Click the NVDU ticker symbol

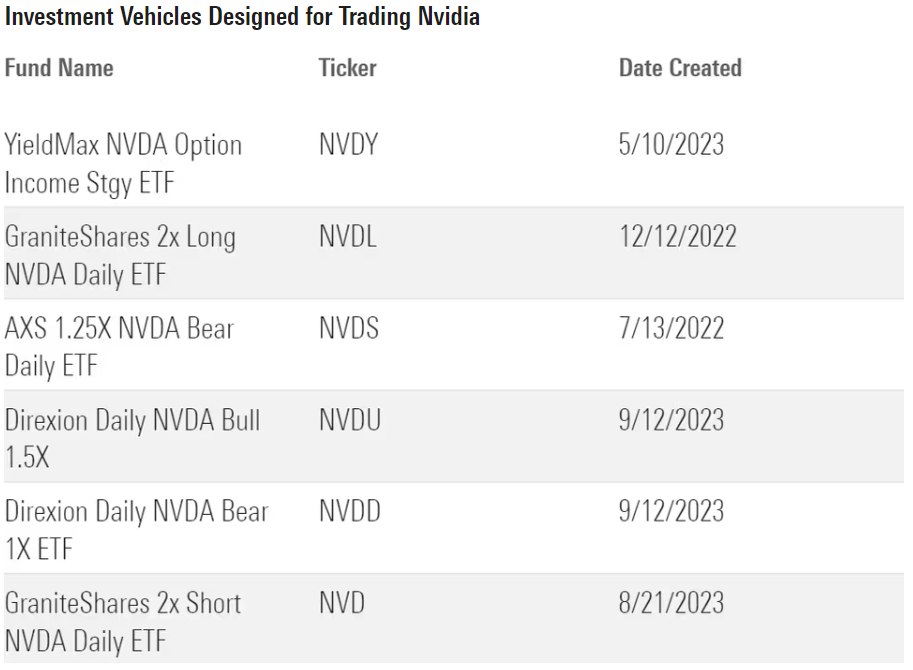(350, 420)
